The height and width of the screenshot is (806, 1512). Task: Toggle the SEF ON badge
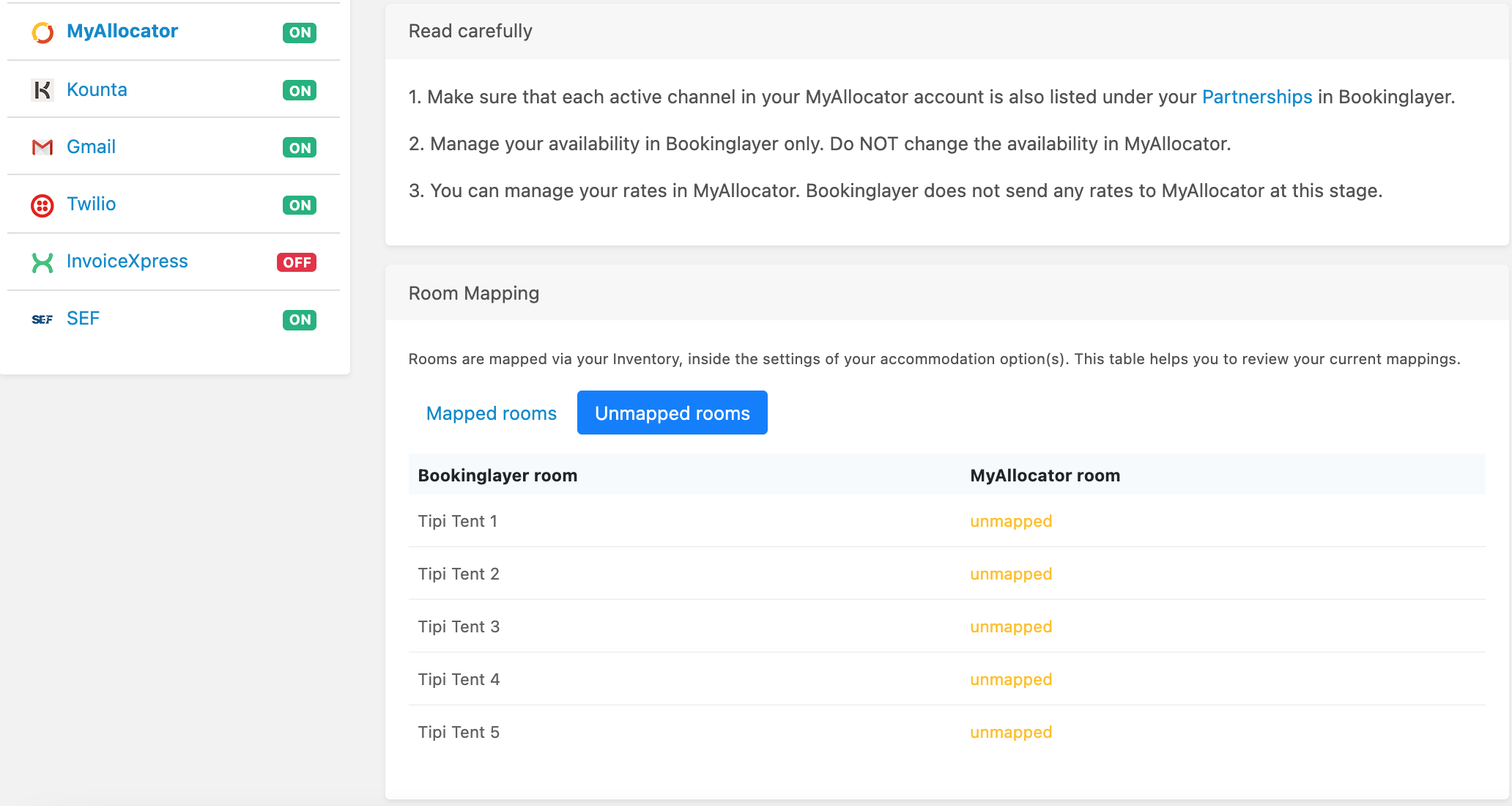point(300,319)
